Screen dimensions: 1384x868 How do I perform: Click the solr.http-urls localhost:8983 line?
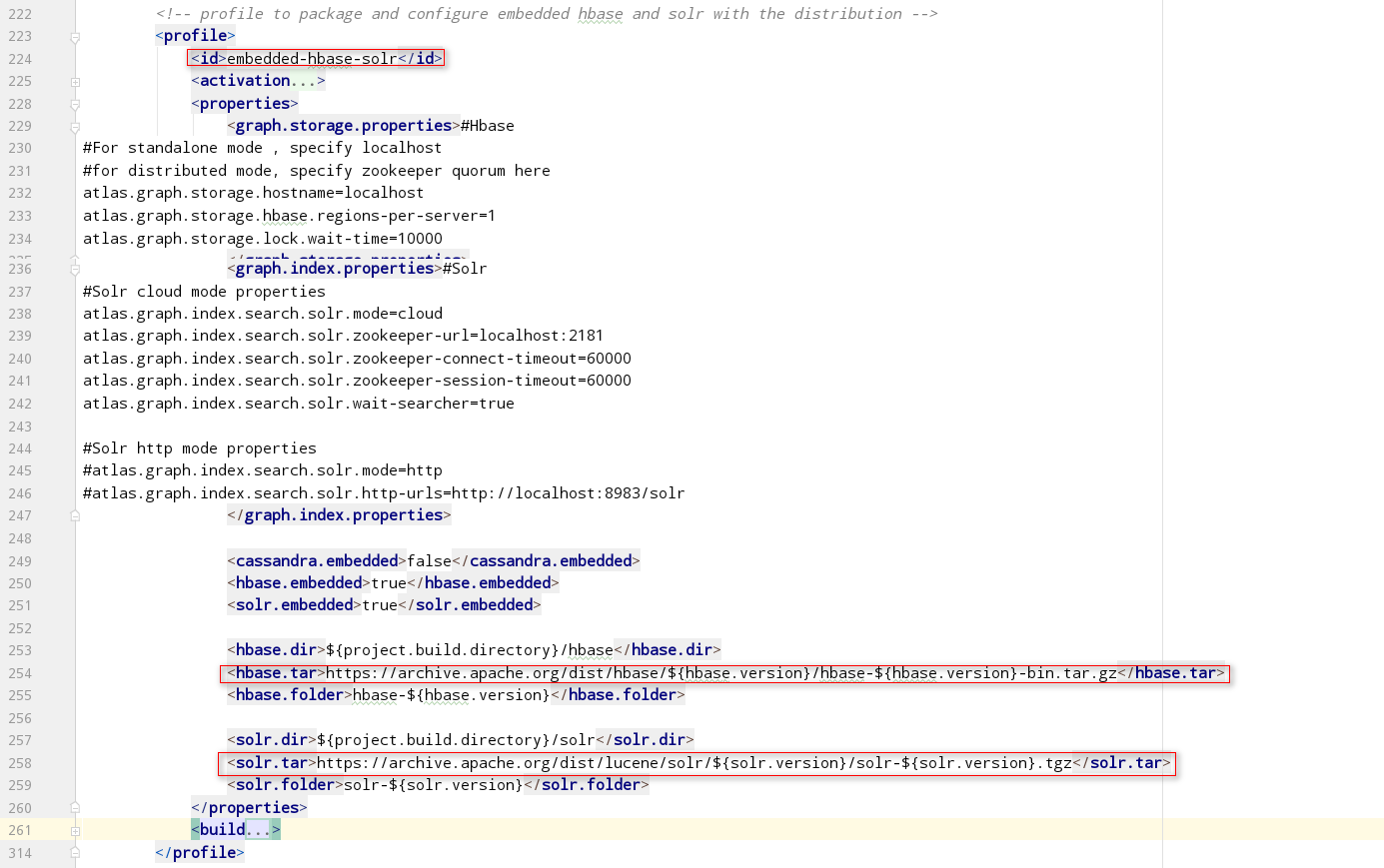(385, 493)
